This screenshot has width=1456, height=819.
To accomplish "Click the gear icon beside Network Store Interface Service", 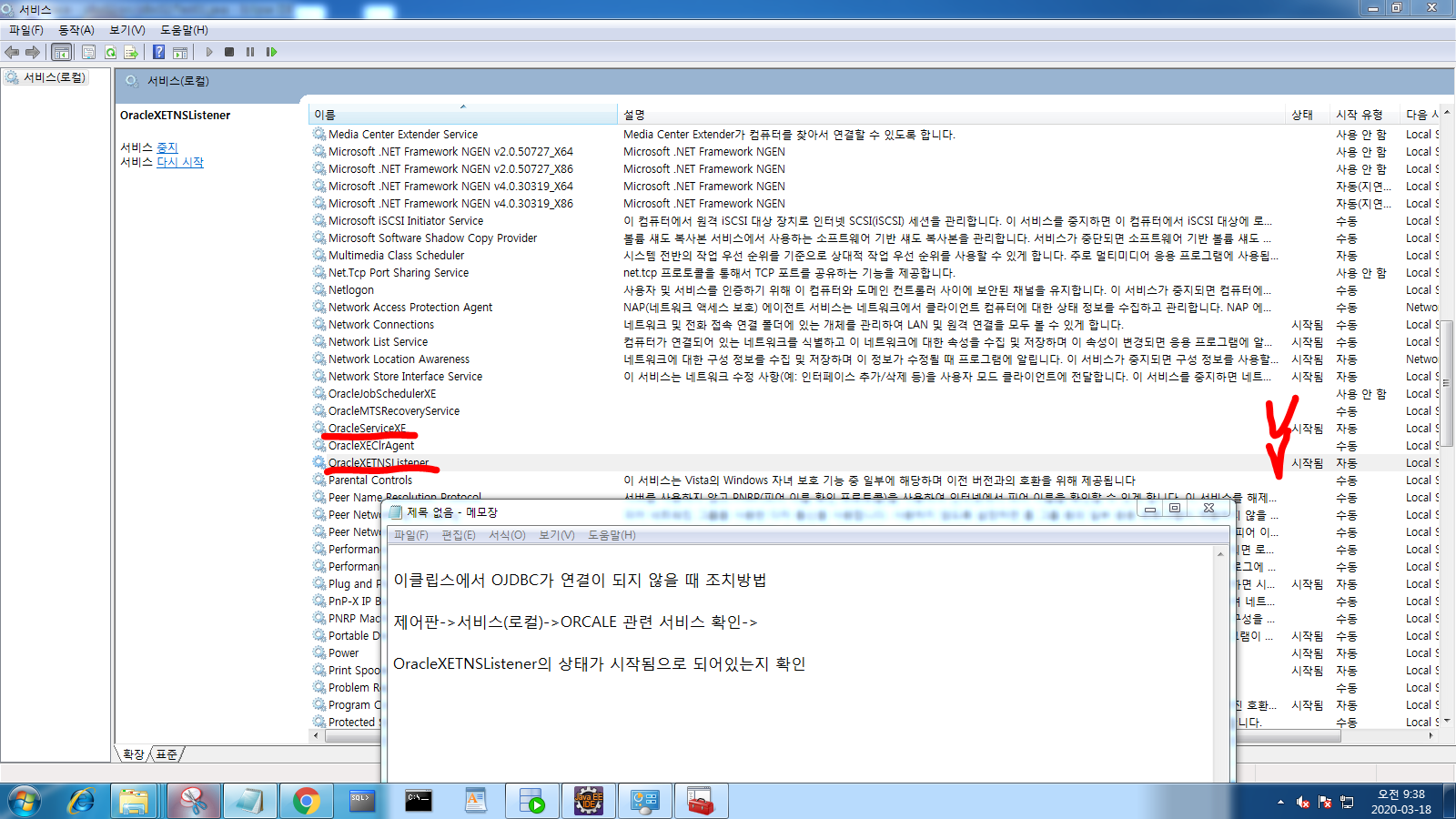I will pos(319,377).
